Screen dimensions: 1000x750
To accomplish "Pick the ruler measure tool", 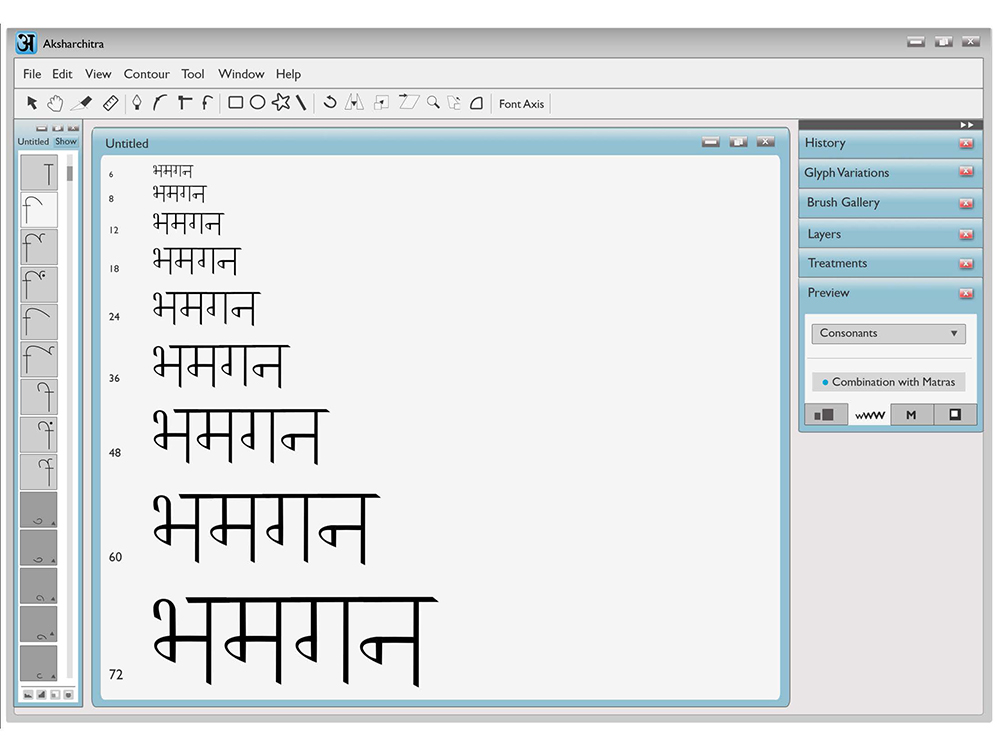I will pos(110,103).
